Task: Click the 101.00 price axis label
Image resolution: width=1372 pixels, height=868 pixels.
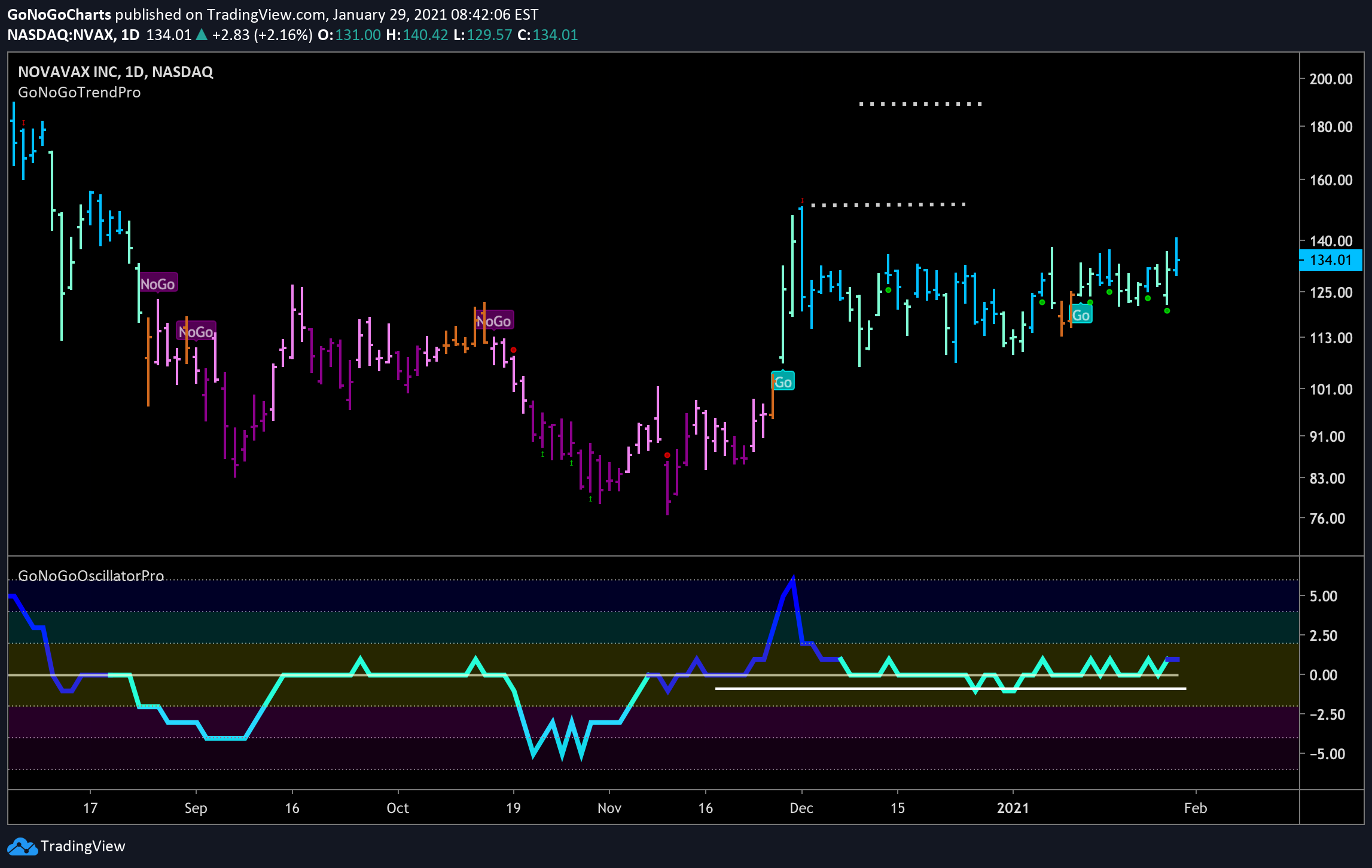Action: (1331, 389)
